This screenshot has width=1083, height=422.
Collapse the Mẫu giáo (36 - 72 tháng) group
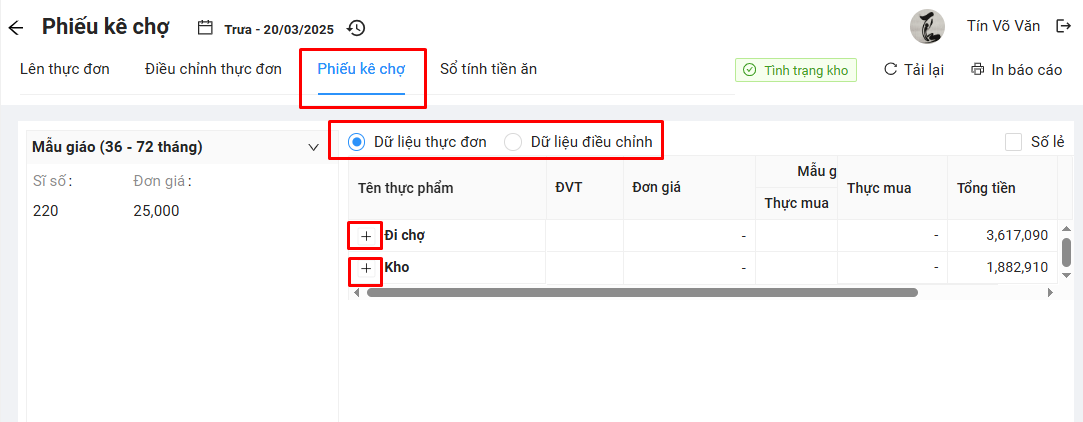[313, 148]
